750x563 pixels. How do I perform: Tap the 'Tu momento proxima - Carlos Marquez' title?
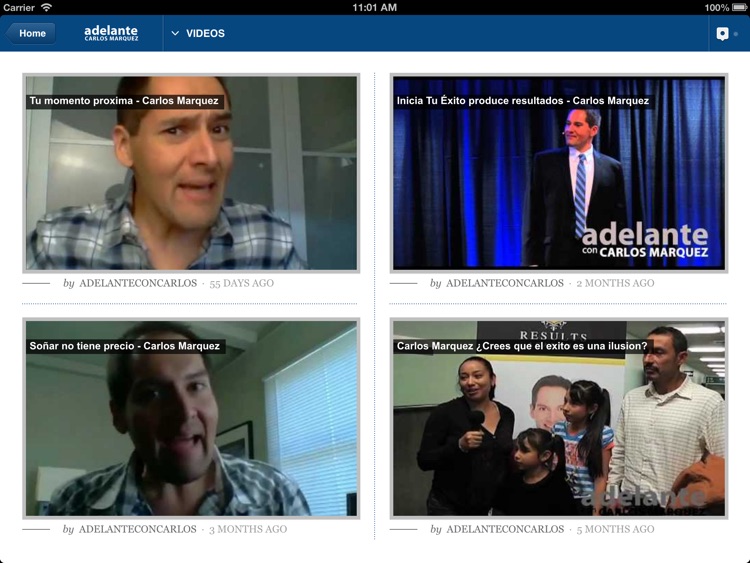click(x=124, y=101)
